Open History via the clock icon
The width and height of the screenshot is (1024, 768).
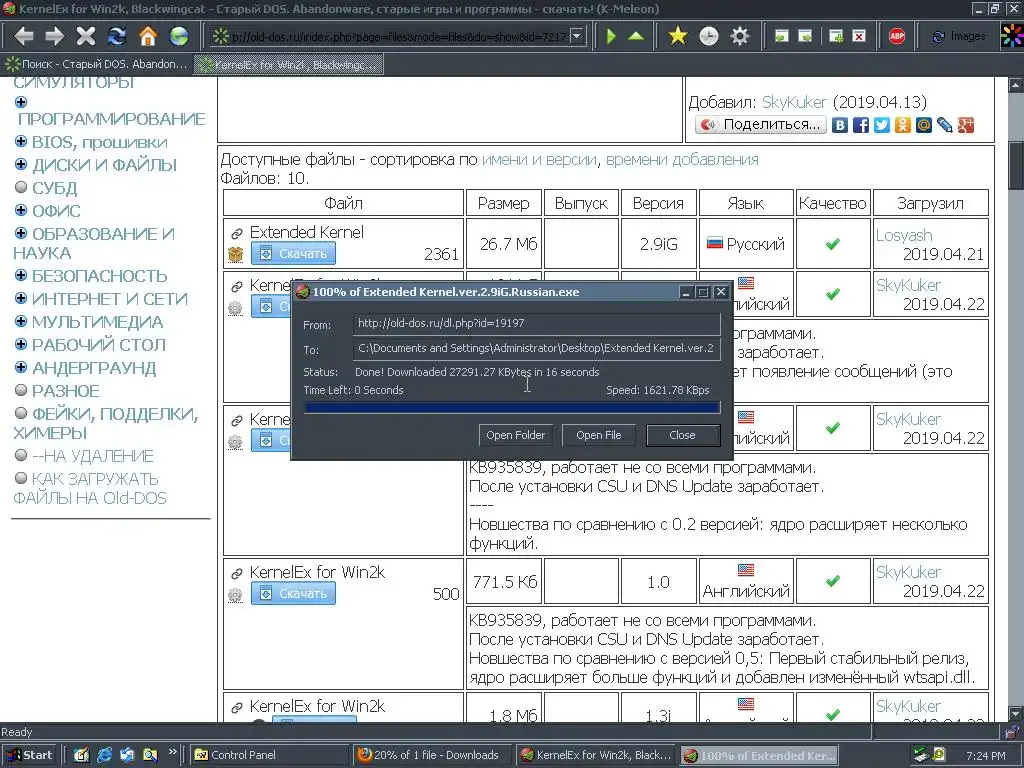(709, 36)
